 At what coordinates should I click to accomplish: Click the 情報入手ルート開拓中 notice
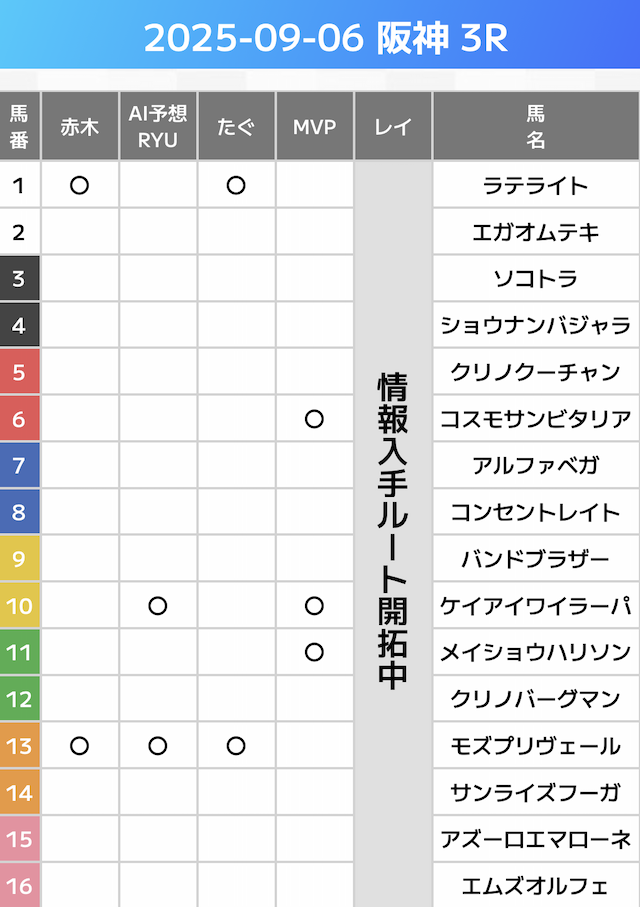(x=392, y=530)
